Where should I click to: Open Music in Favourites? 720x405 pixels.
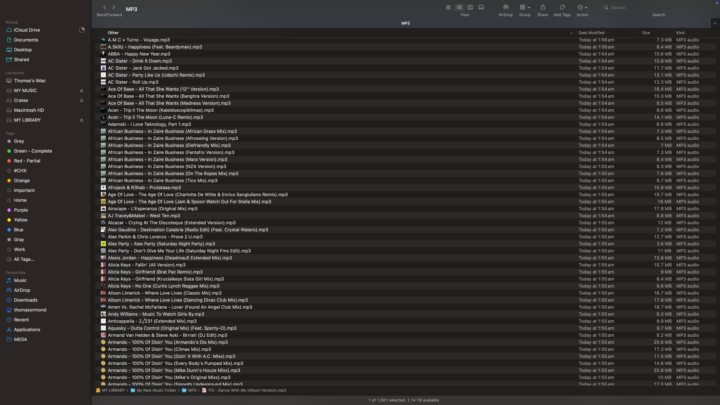[x=20, y=281]
